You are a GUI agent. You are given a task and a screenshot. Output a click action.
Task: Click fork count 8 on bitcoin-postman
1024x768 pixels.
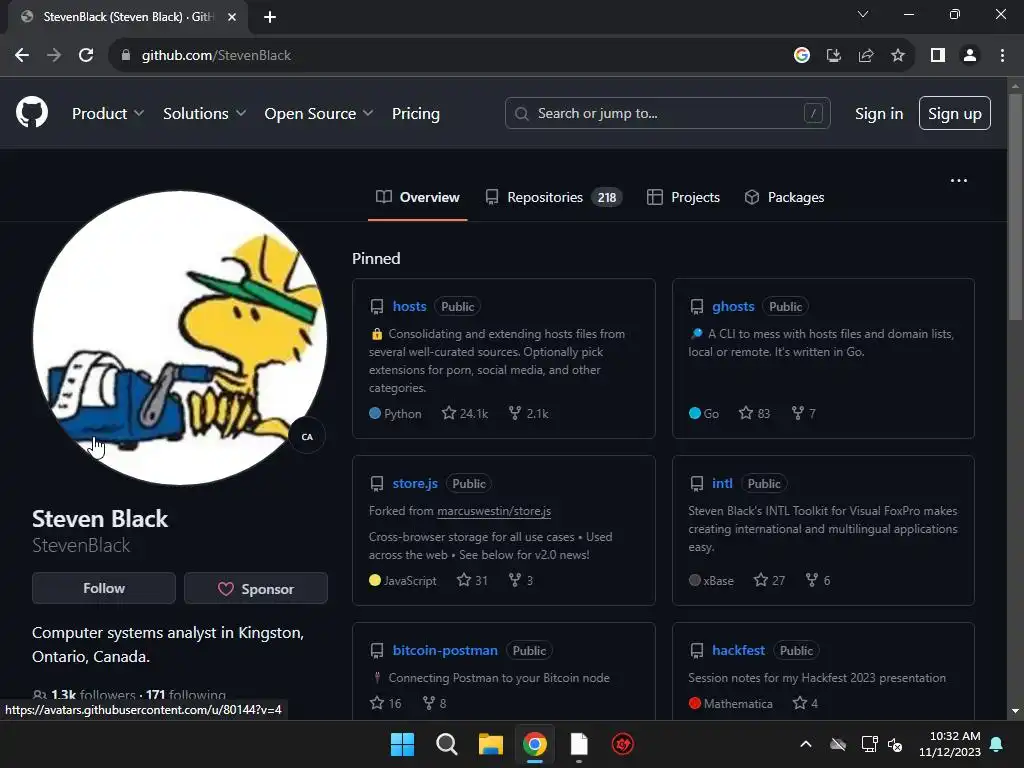pyautogui.click(x=434, y=703)
